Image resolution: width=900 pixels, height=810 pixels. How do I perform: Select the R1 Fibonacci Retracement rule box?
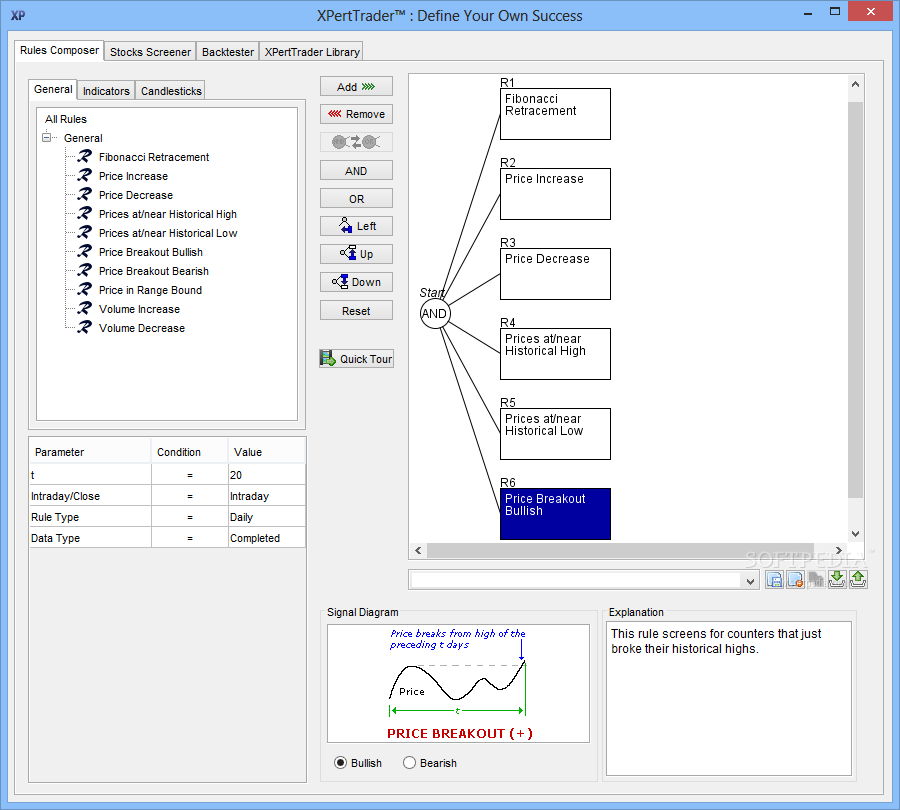[x=555, y=114]
